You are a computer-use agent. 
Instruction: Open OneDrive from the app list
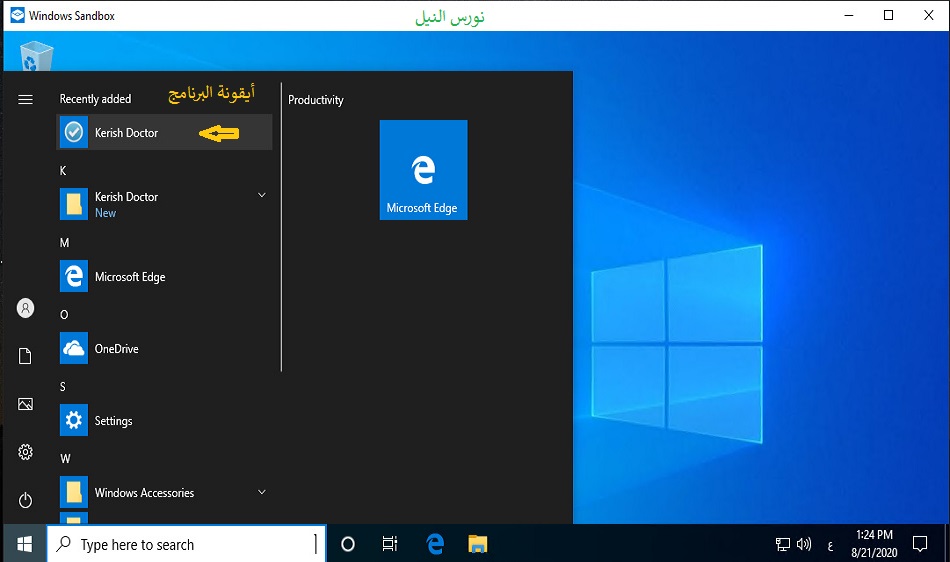coord(116,349)
